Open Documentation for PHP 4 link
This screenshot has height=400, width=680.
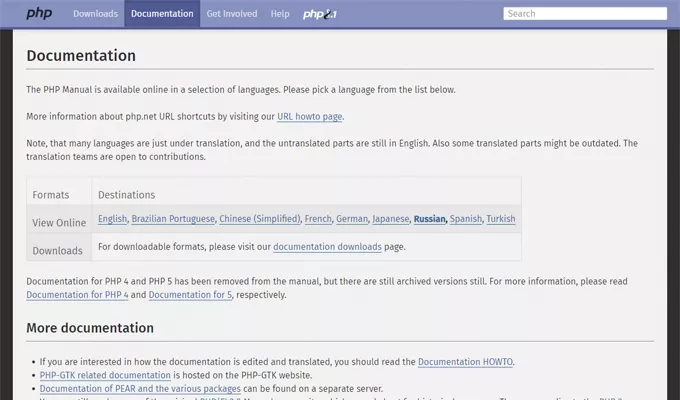77,295
